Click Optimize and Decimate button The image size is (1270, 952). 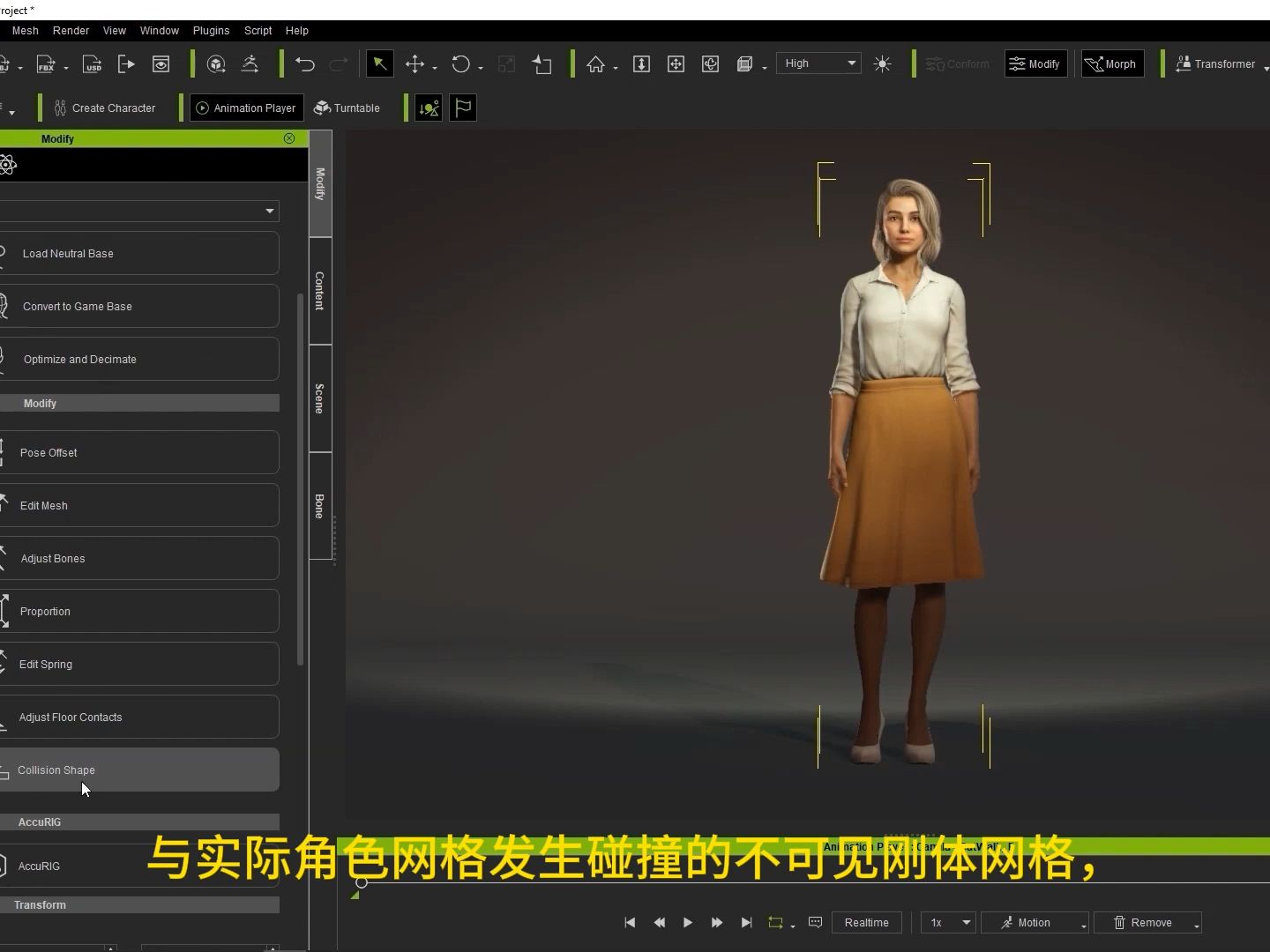click(x=139, y=360)
